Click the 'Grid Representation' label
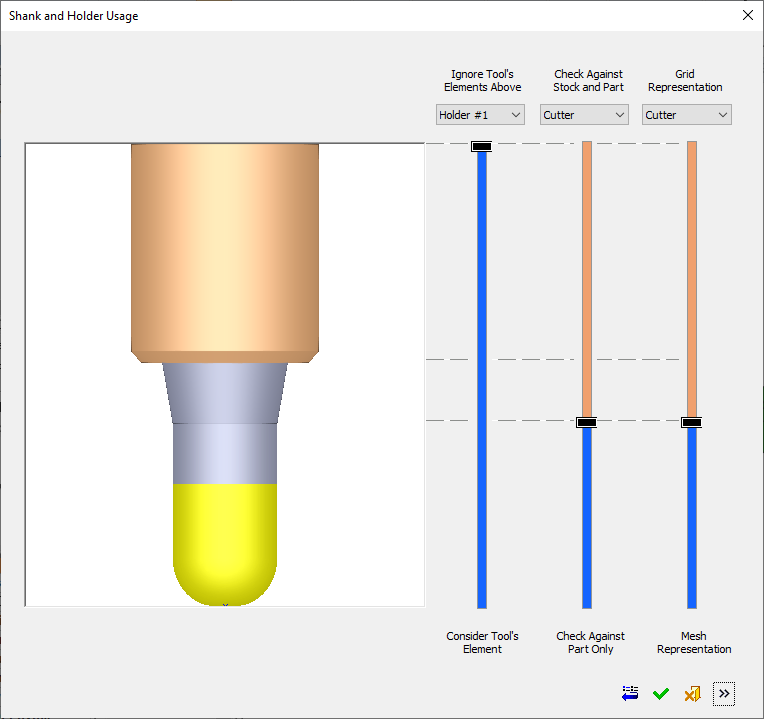Screen dimensions: 764x719 pyautogui.click(x=685, y=80)
